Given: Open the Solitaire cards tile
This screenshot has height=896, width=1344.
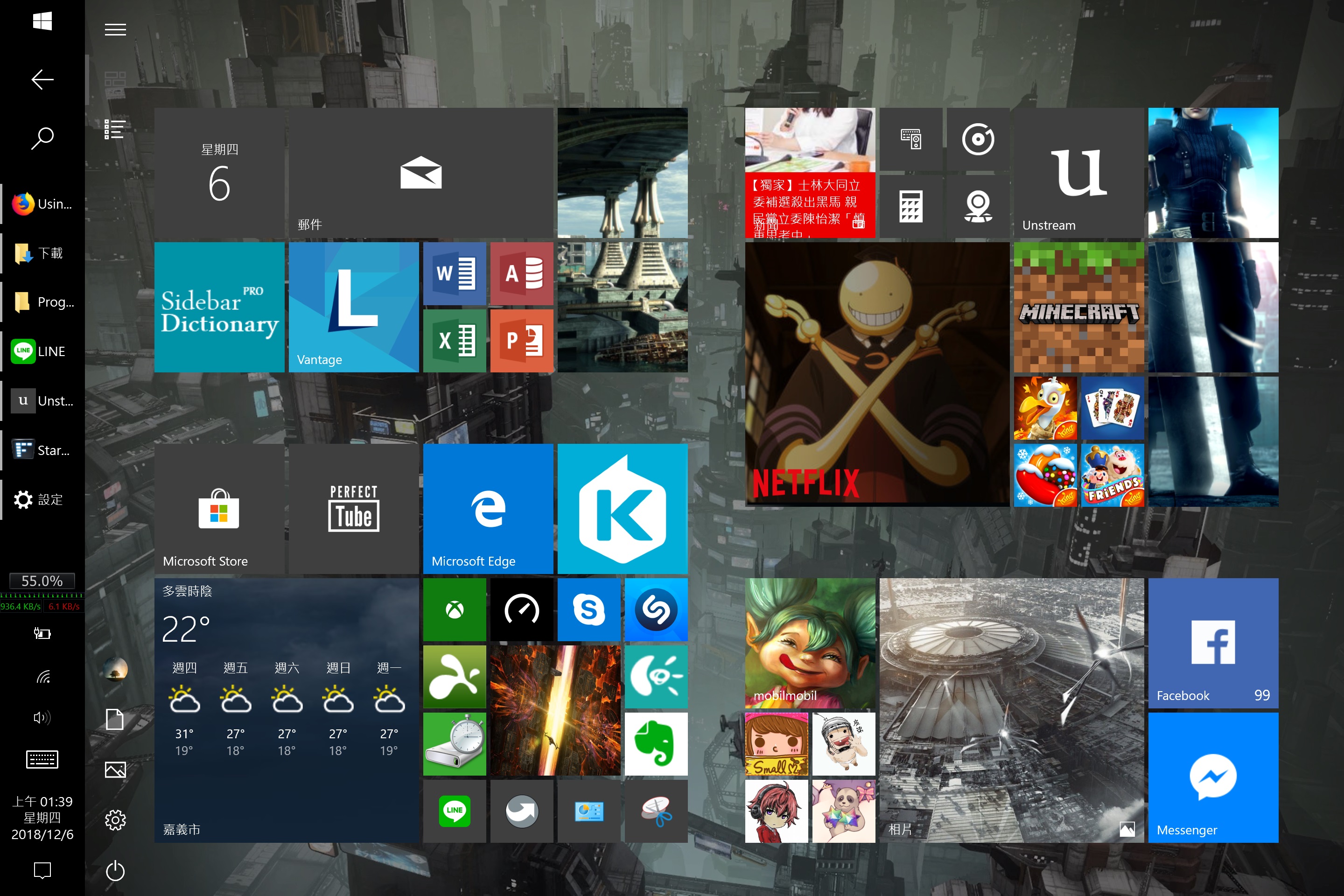Looking at the screenshot, I should click(1113, 408).
